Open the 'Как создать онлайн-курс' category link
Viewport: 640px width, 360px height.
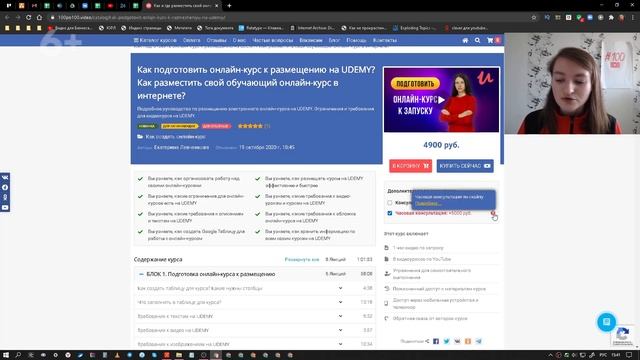coord(176,137)
